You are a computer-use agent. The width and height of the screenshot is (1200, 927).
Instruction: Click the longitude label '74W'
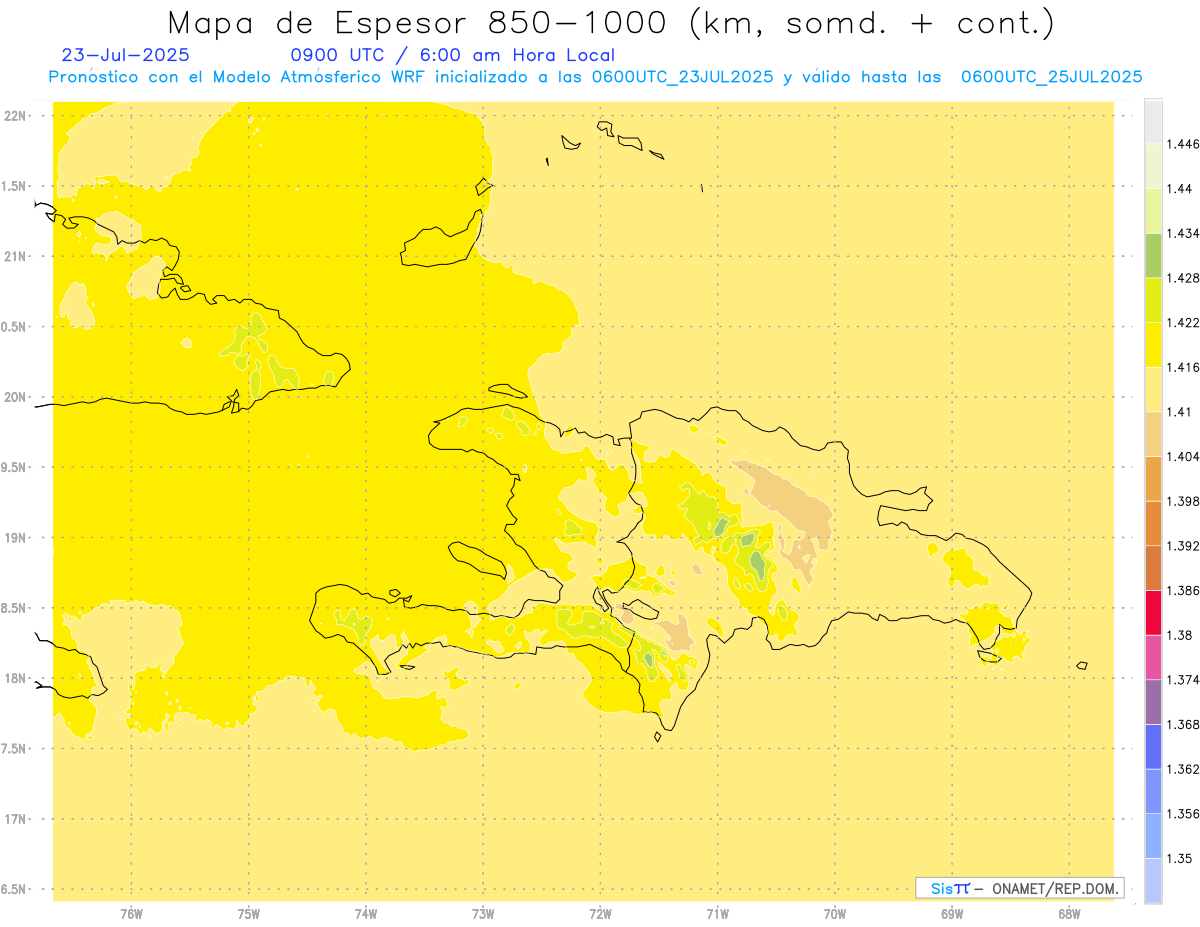point(366,914)
